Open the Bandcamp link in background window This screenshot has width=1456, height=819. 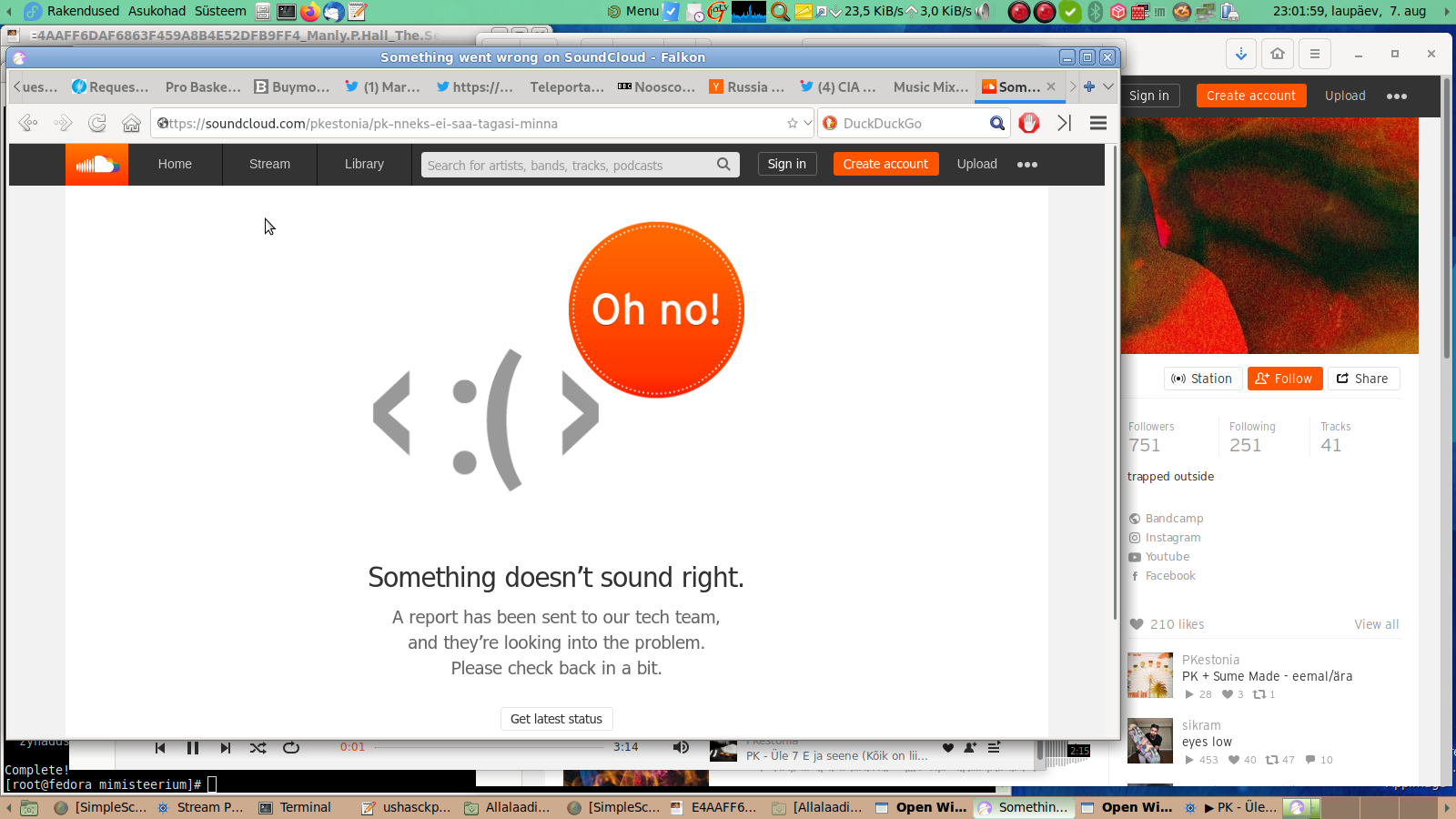point(1174,519)
